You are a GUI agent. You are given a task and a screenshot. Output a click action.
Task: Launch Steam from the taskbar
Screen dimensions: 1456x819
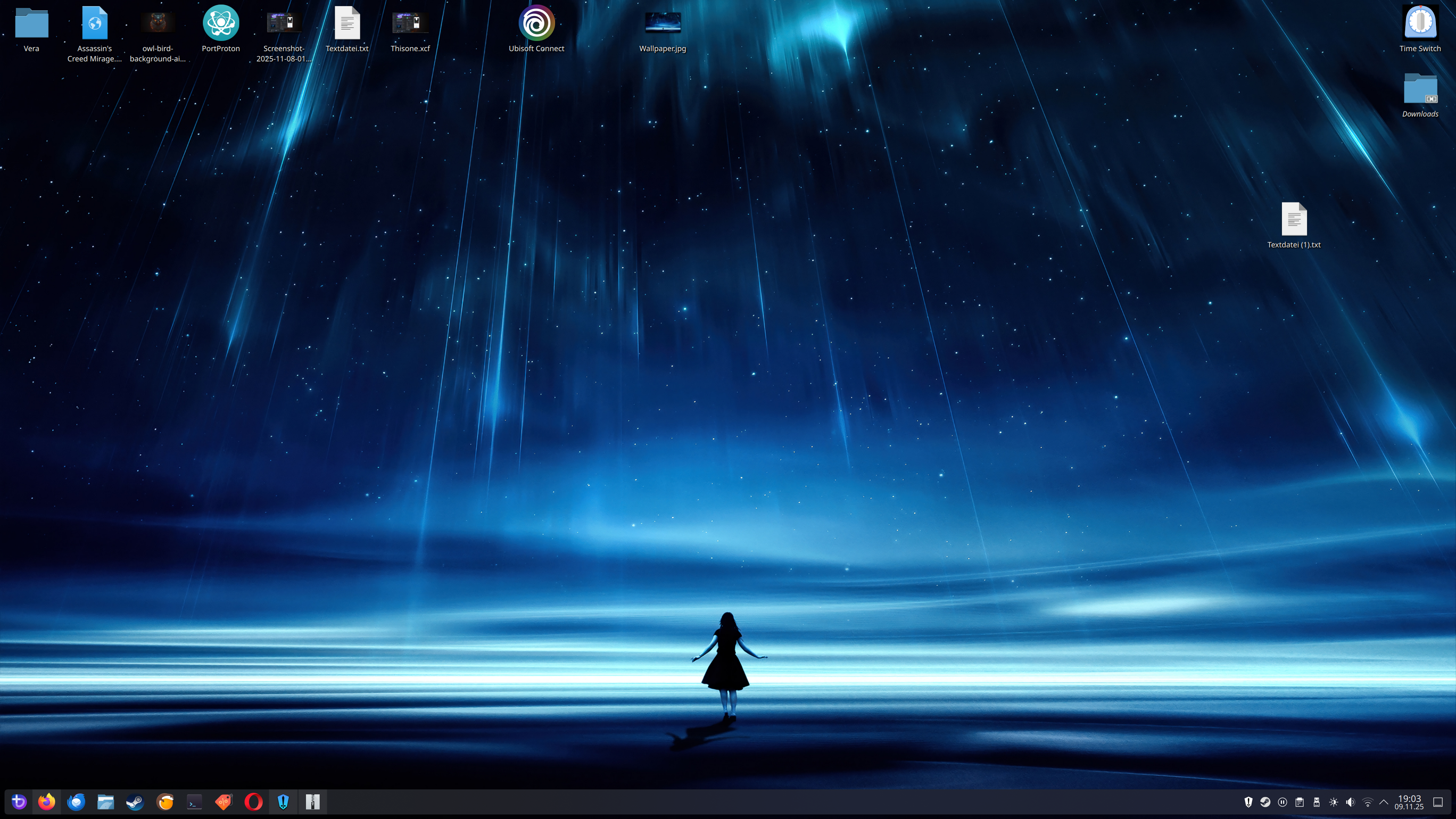135,802
